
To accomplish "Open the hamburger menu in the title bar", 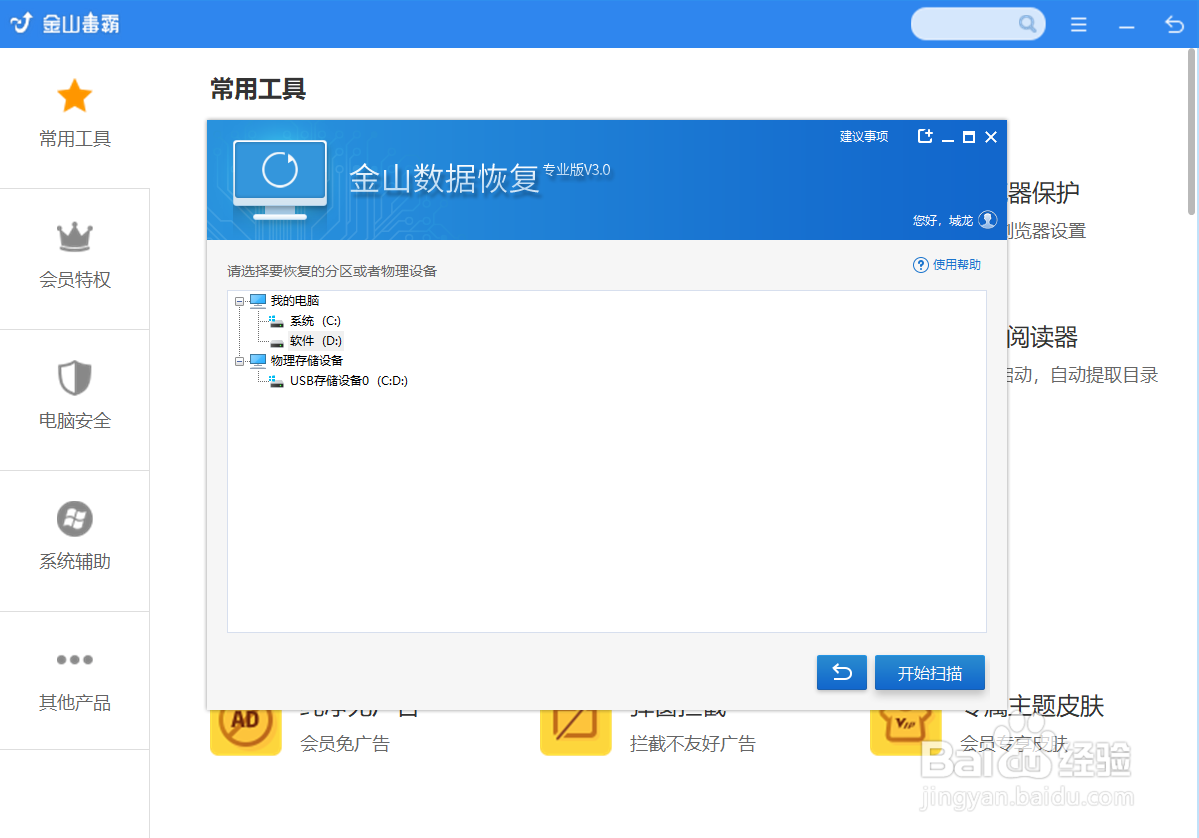I will [x=1078, y=23].
